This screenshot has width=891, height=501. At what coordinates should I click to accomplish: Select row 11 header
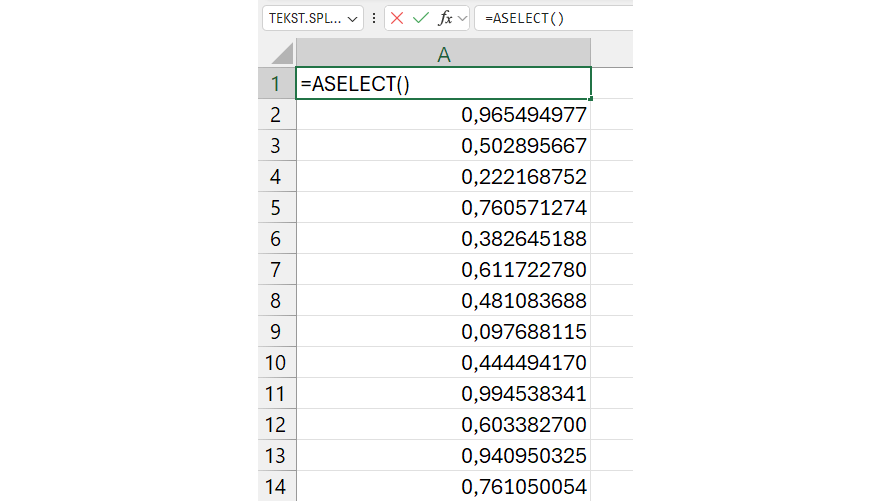[276, 394]
